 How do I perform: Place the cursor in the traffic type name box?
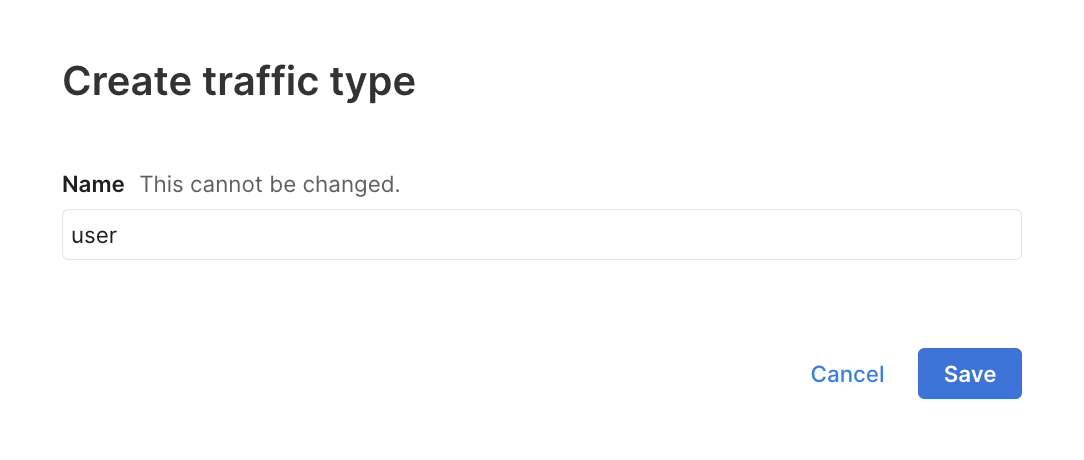[x=541, y=235]
